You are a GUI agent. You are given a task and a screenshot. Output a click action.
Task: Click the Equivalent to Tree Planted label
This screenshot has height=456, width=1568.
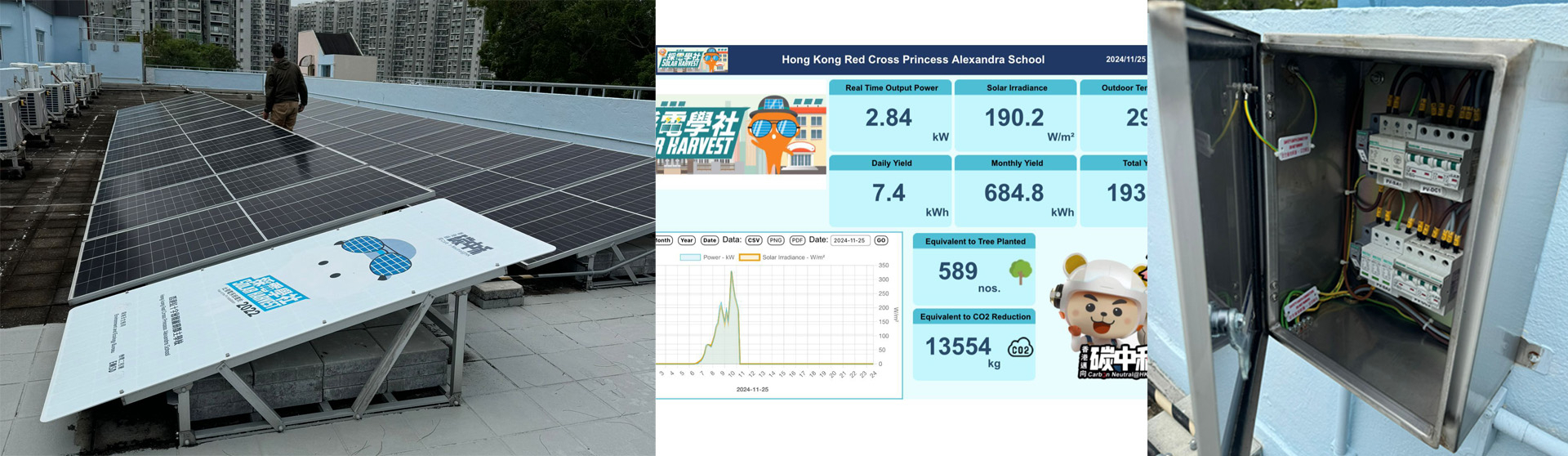pos(975,241)
